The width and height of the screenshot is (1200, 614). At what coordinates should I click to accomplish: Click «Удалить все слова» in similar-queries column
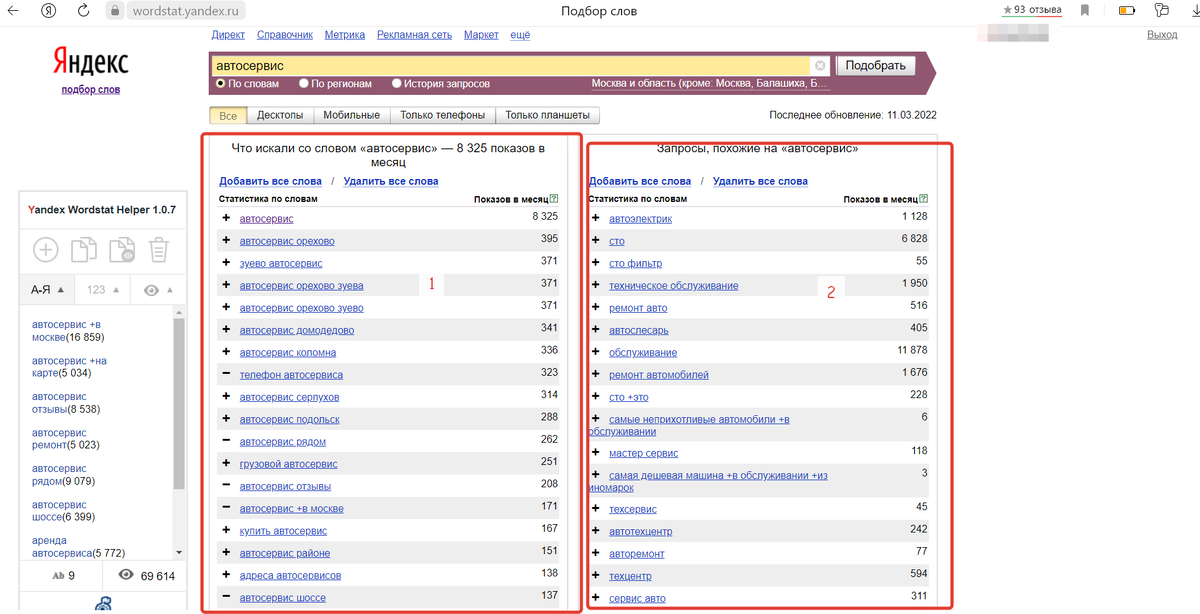(x=760, y=181)
